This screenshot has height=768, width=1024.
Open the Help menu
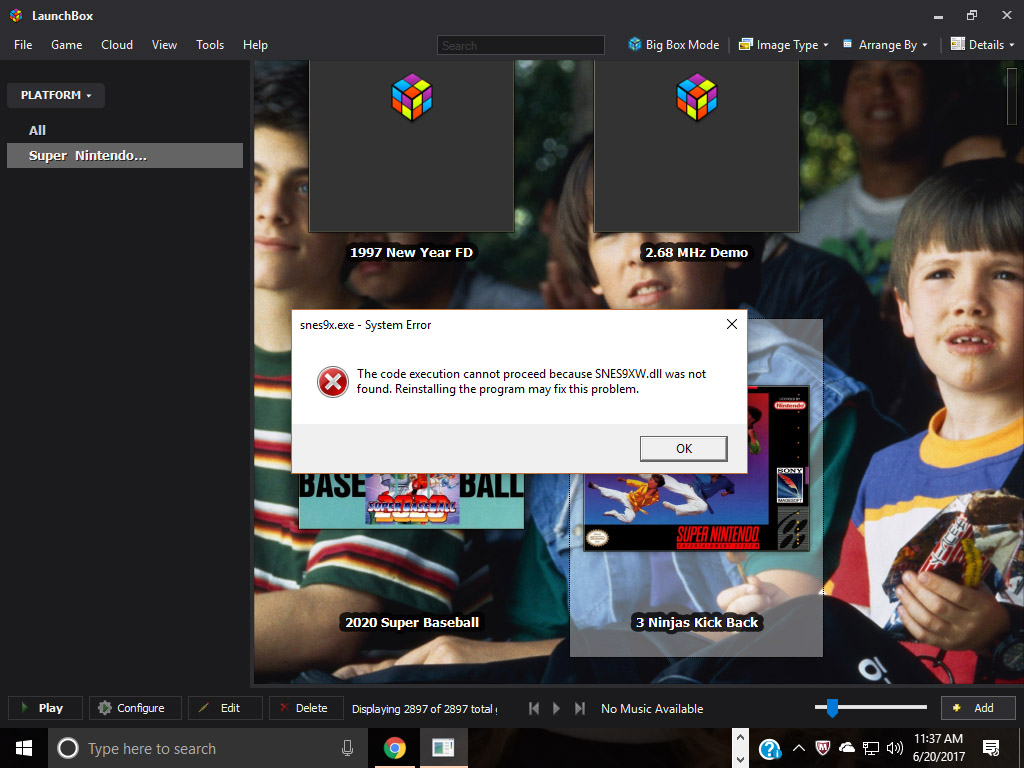click(255, 44)
